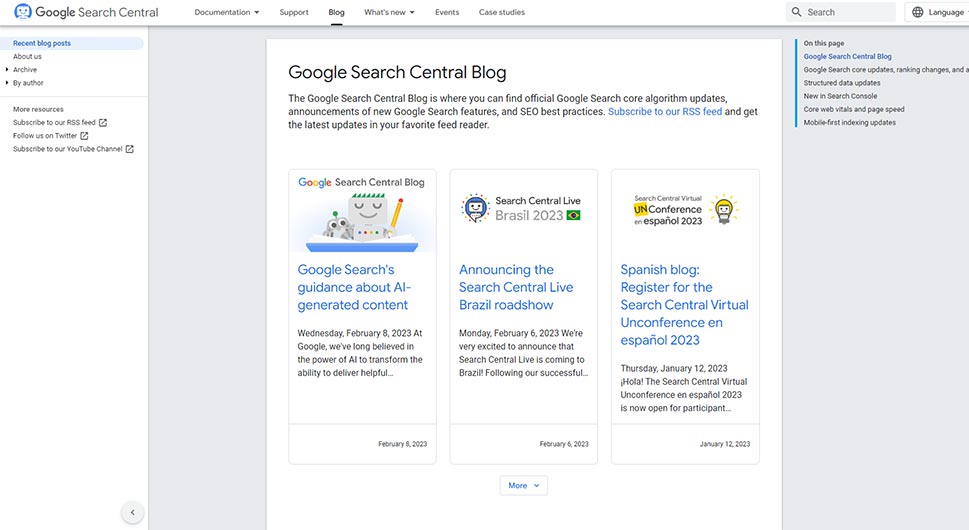
Task: Jump to Mobile-first indexing updates section
Action: coord(849,122)
